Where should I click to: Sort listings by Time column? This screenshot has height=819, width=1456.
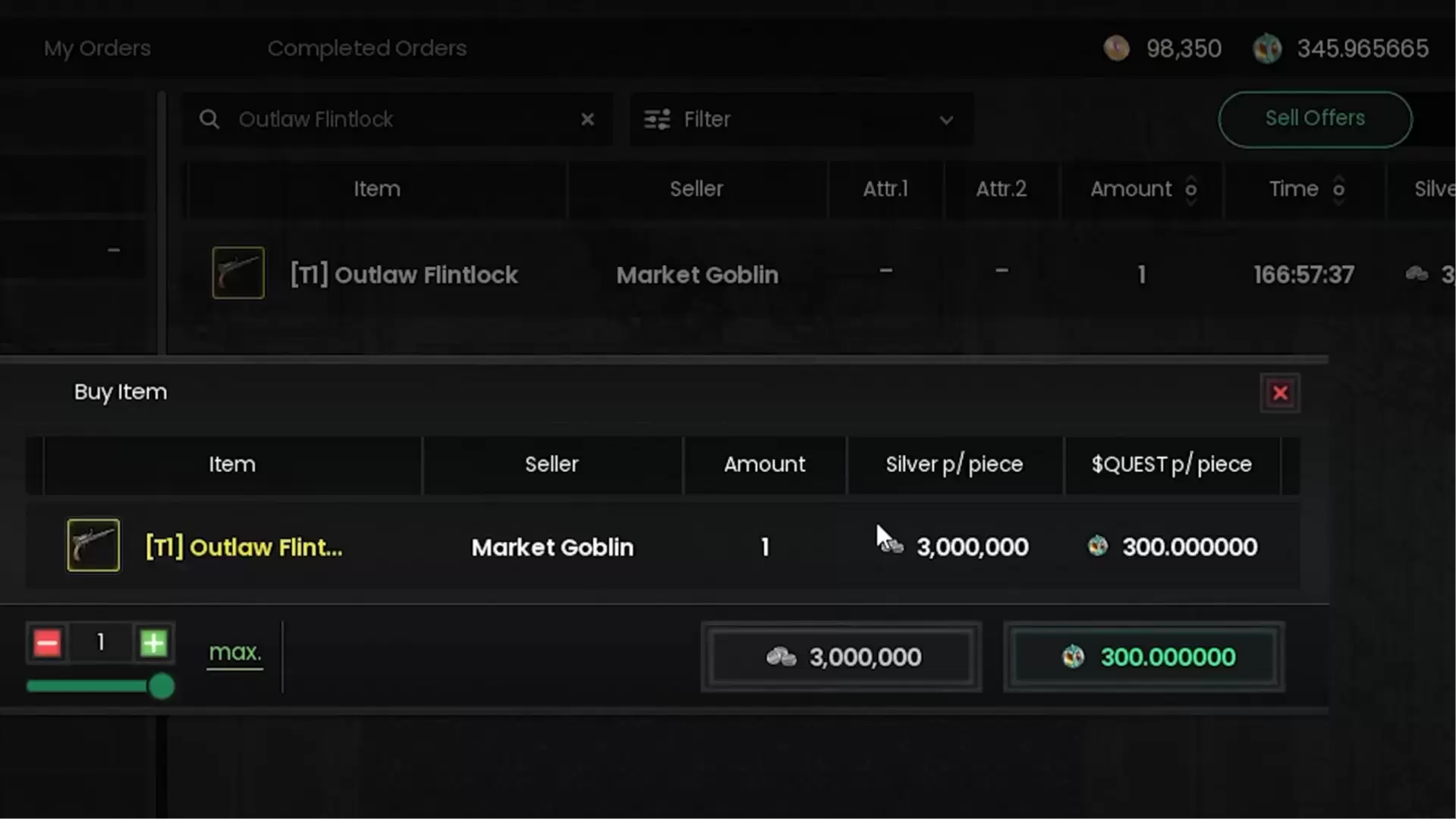click(x=1338, y=189)
